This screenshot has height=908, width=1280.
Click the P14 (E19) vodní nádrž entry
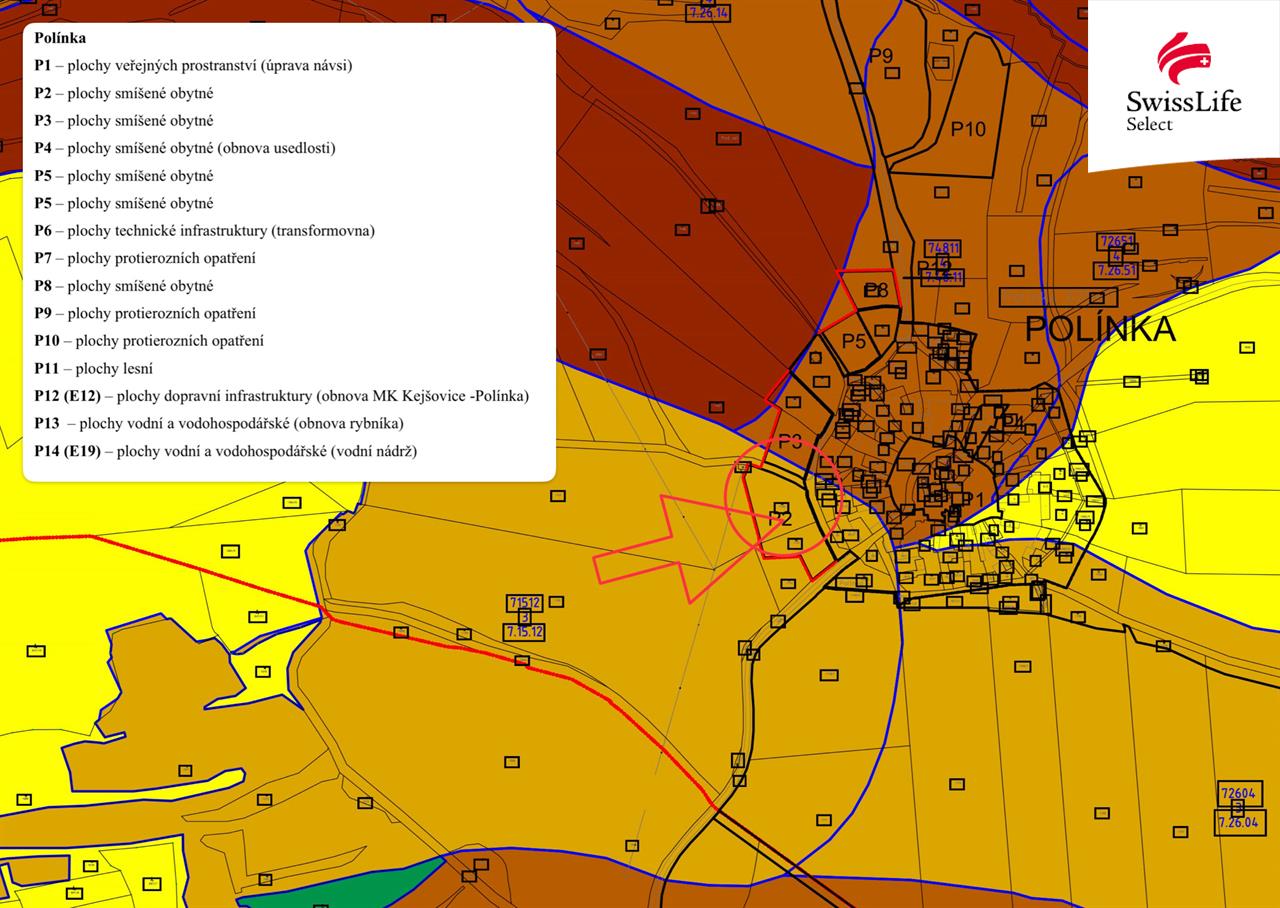click(x=225, y=451)
